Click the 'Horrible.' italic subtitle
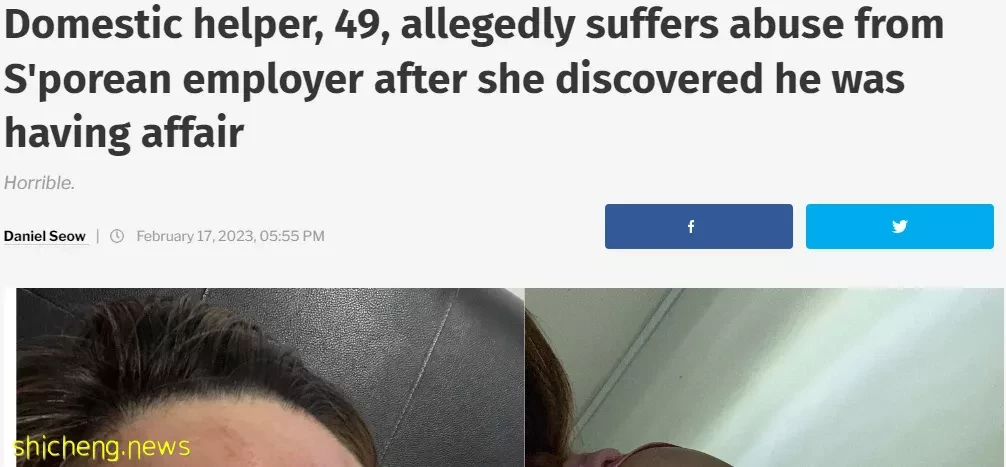Screen dimensions: 1006x467 [x=39, y=183]
